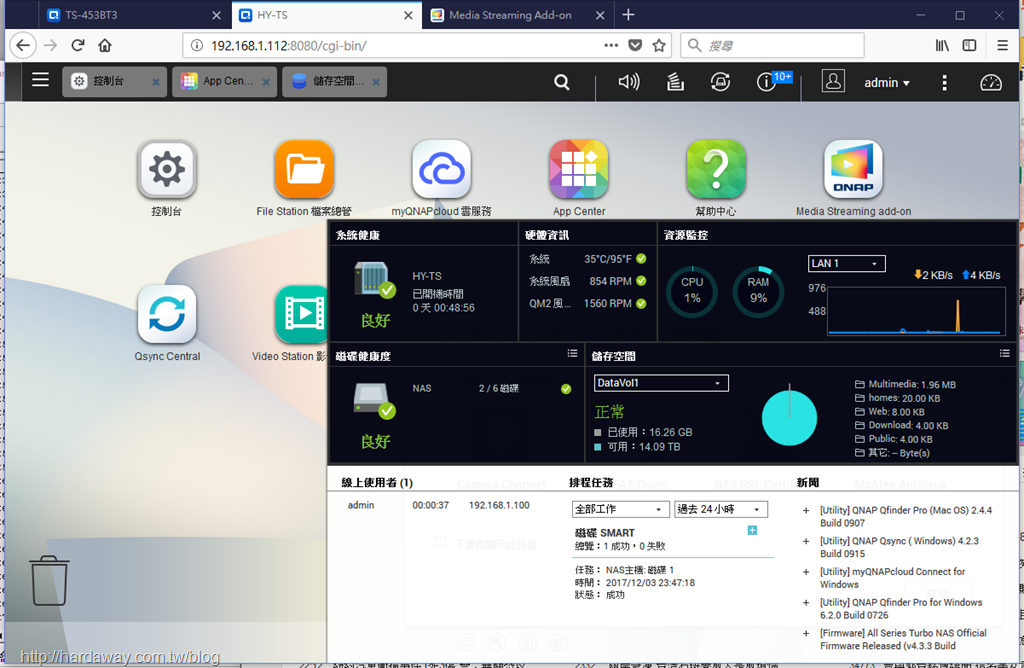Open QNAP Qfinder Pro Mac OS news link

pos(906,517)
